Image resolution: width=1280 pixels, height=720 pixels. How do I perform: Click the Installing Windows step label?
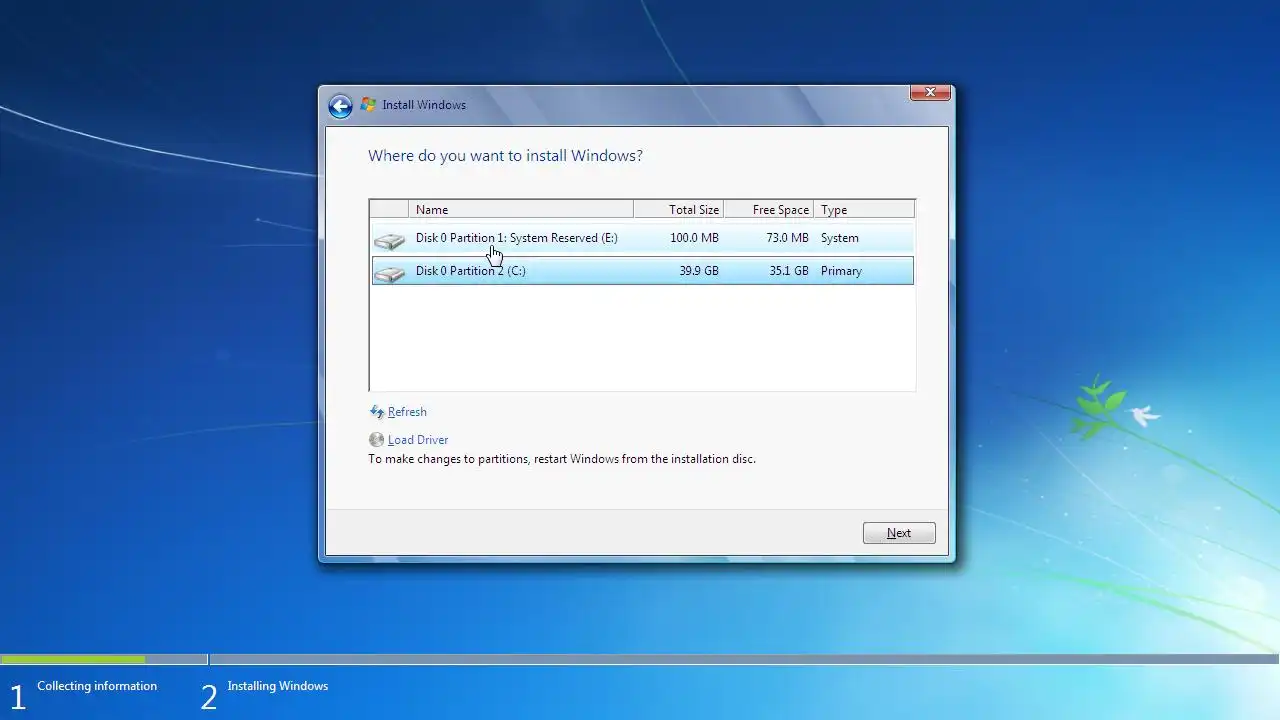point(278,686)
